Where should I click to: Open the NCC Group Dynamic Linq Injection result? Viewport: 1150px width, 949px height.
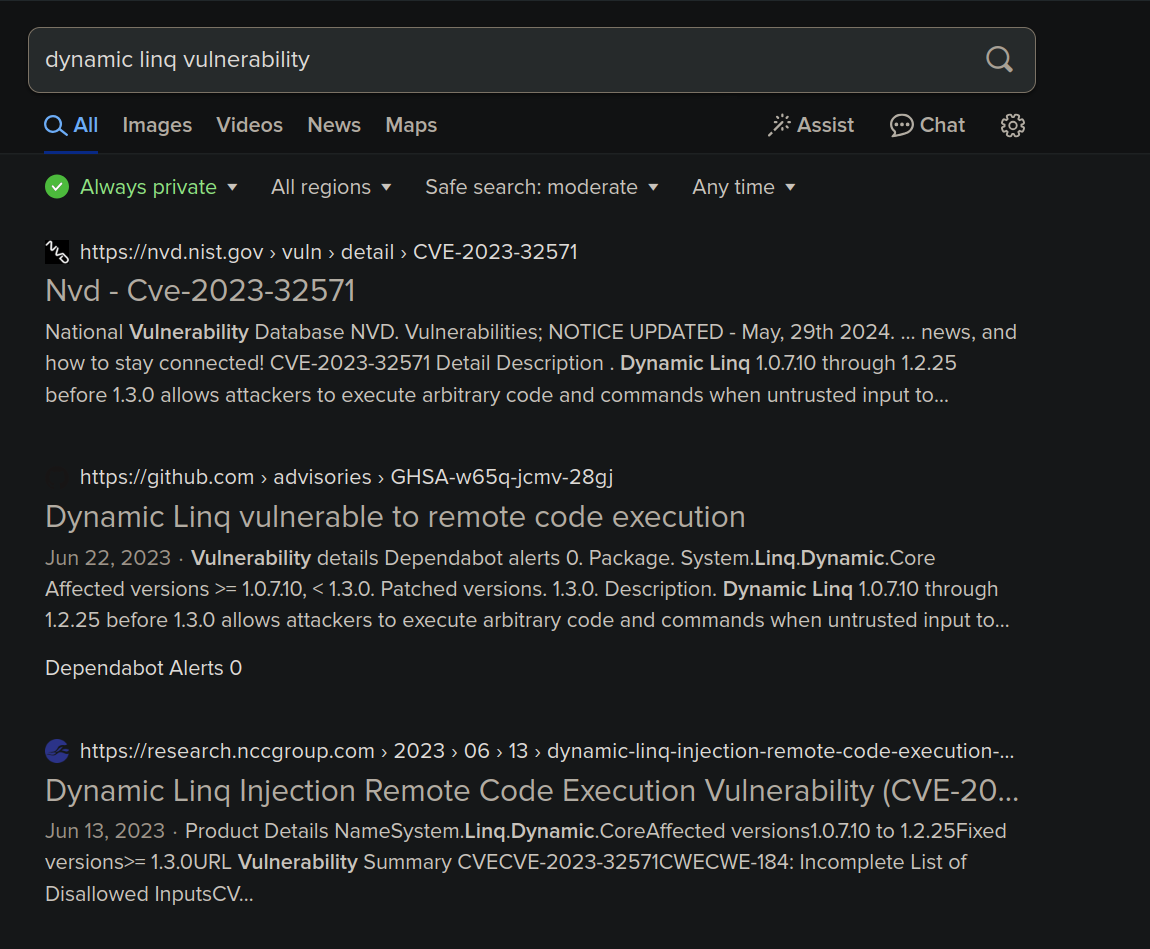pyautogui.click(x=531, y=790)
